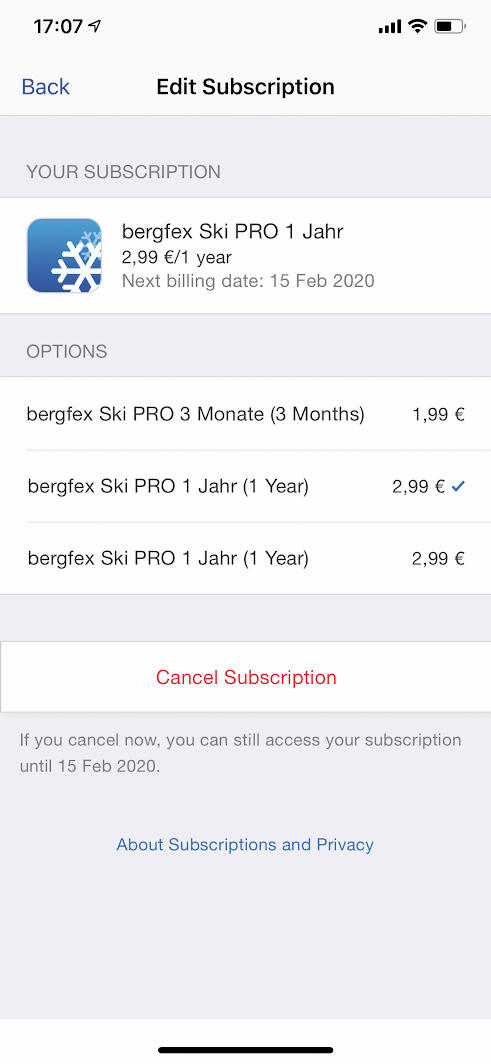
Task: Choose the last 1 Jahr (1 Year) option
Action: point(246,558)
